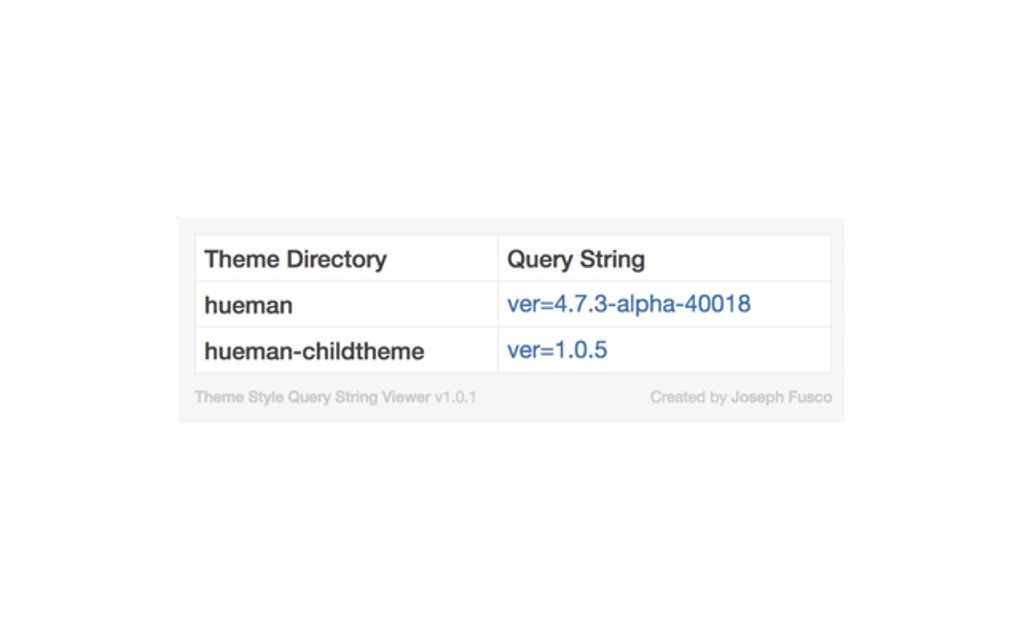Click the Theme Directory column header

tap(295, 259)
